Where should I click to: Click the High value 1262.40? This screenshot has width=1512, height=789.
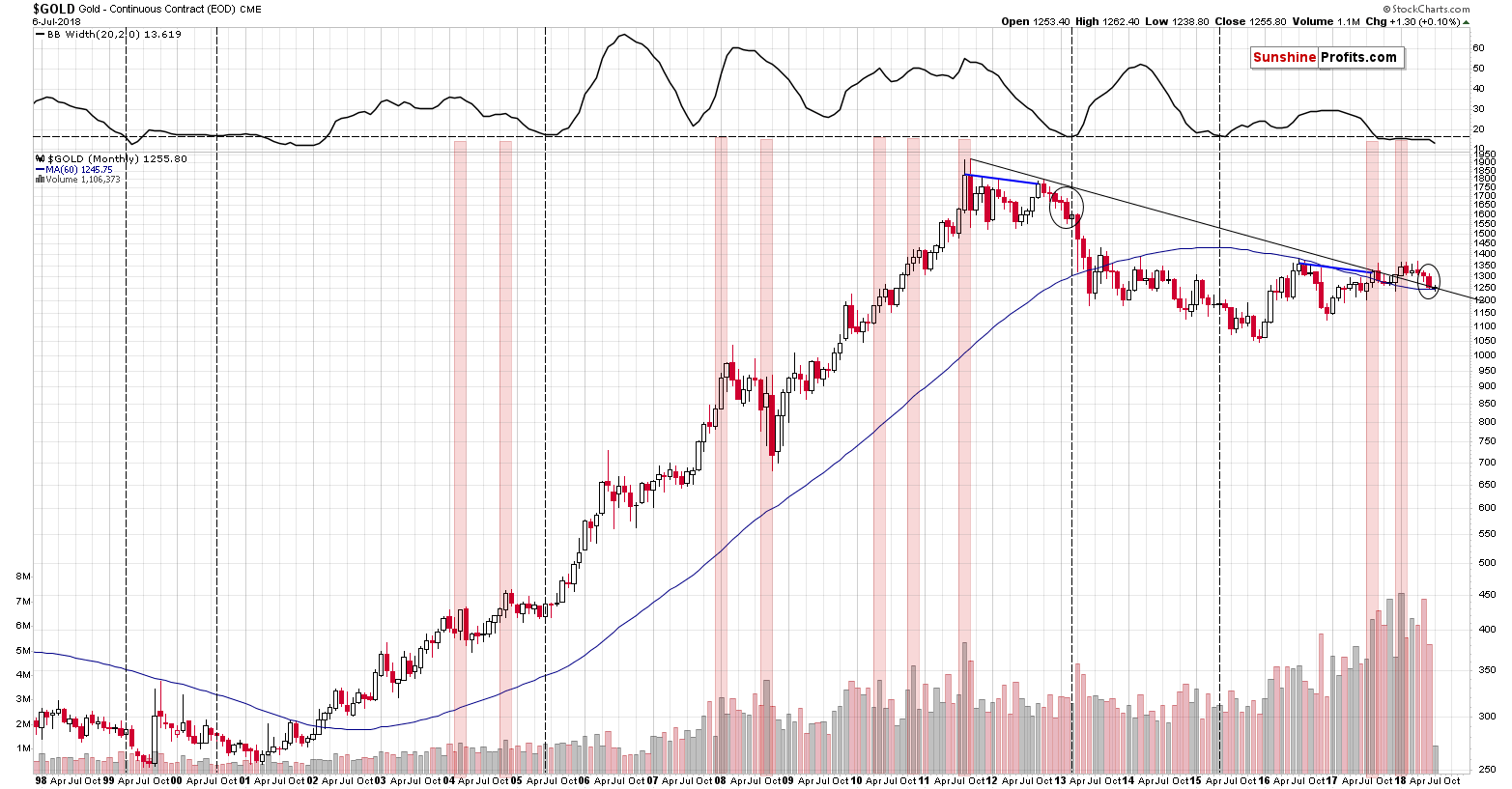pyautogui.click(x=1121, y=21)
